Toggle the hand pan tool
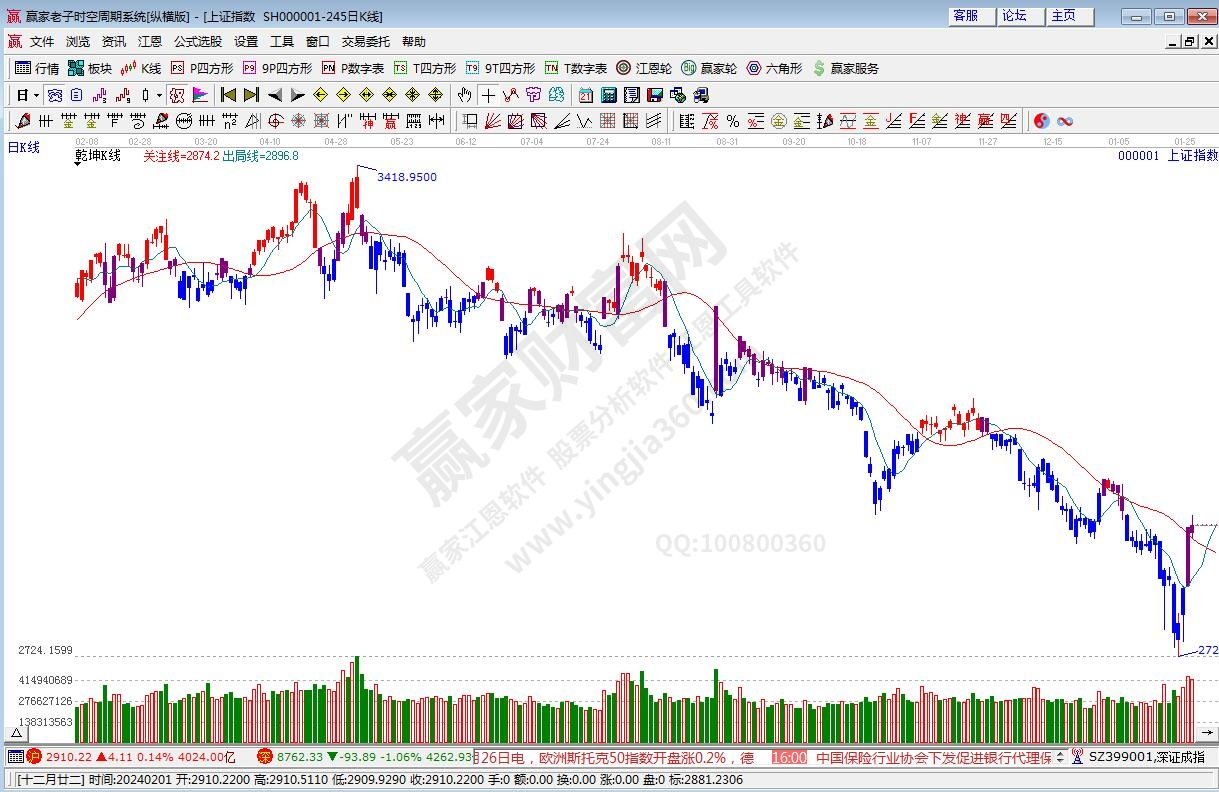1219x792 pixels. (464, 95)
